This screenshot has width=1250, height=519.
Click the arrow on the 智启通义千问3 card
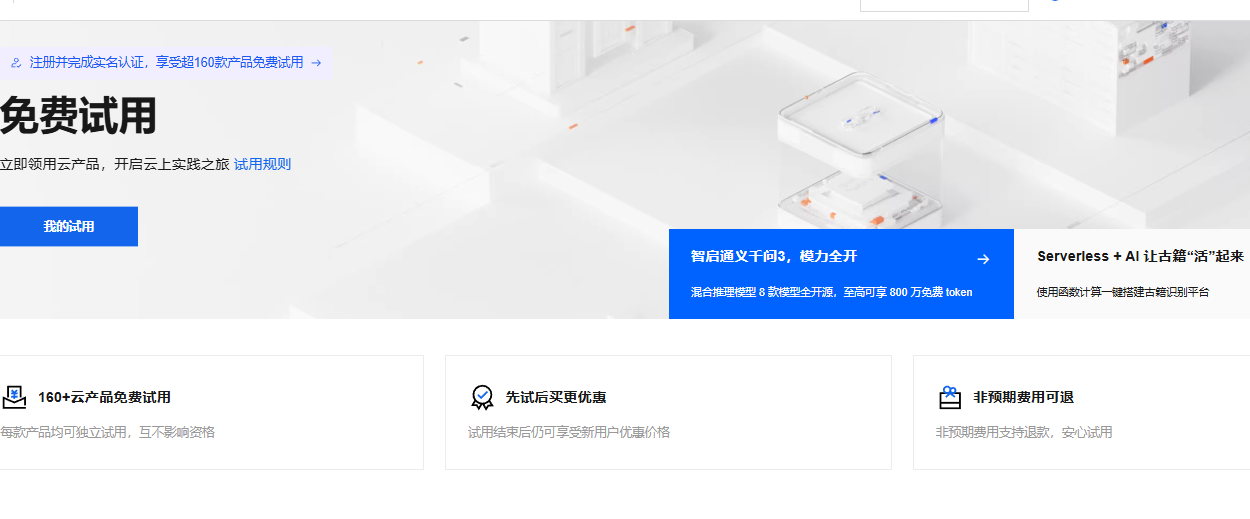(x=983, y=259)
